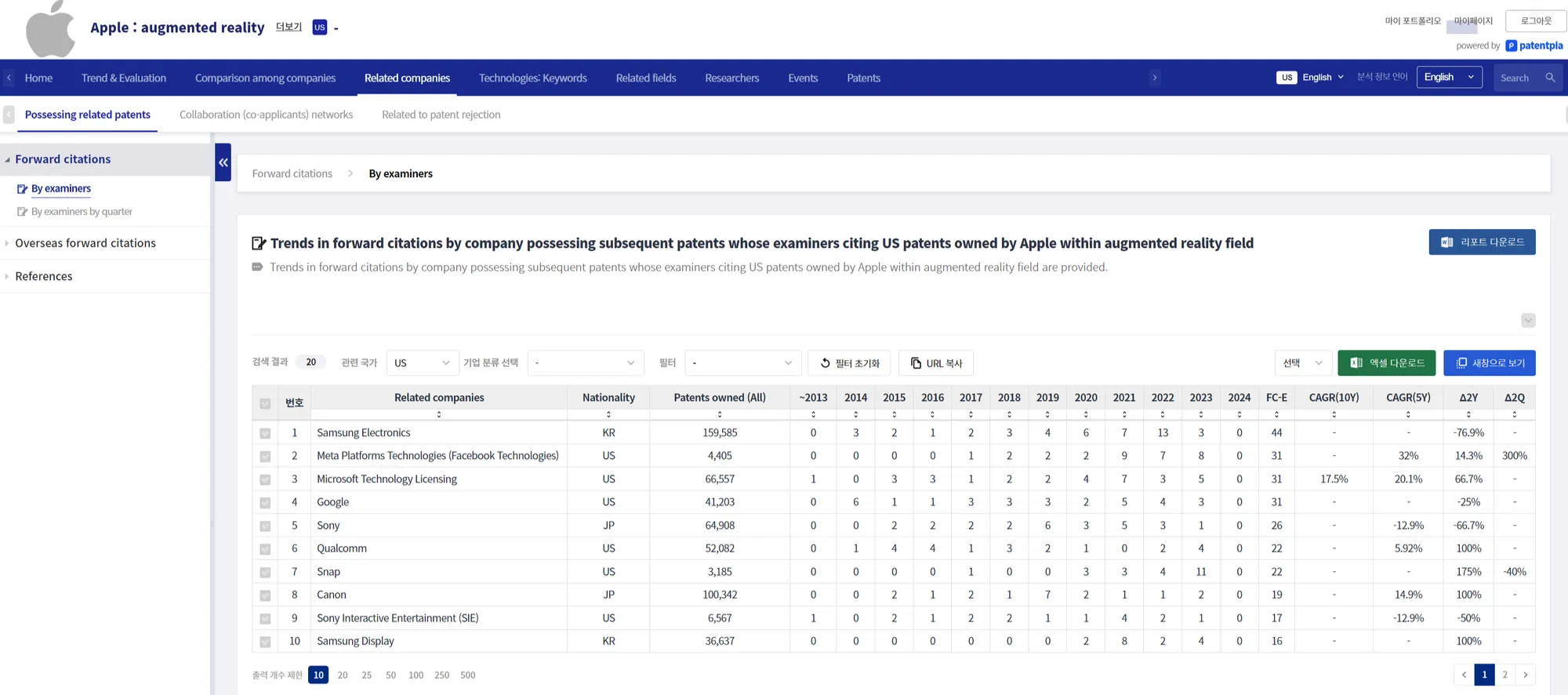Open Collaboration (co-applicants) networks tab
Viewport: 1568px width, 695px height.
click(x=266, y=115)
